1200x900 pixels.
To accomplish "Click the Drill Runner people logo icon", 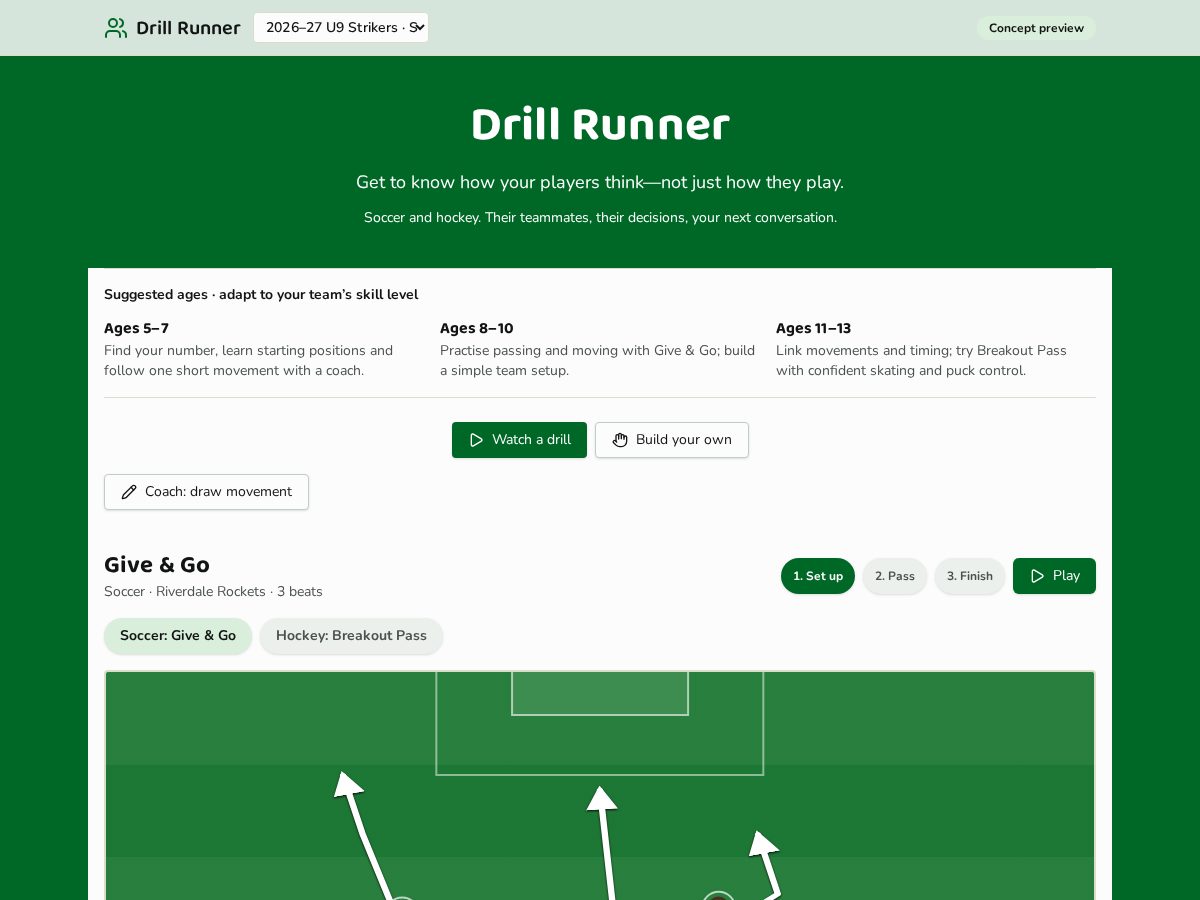I will 116,28.
